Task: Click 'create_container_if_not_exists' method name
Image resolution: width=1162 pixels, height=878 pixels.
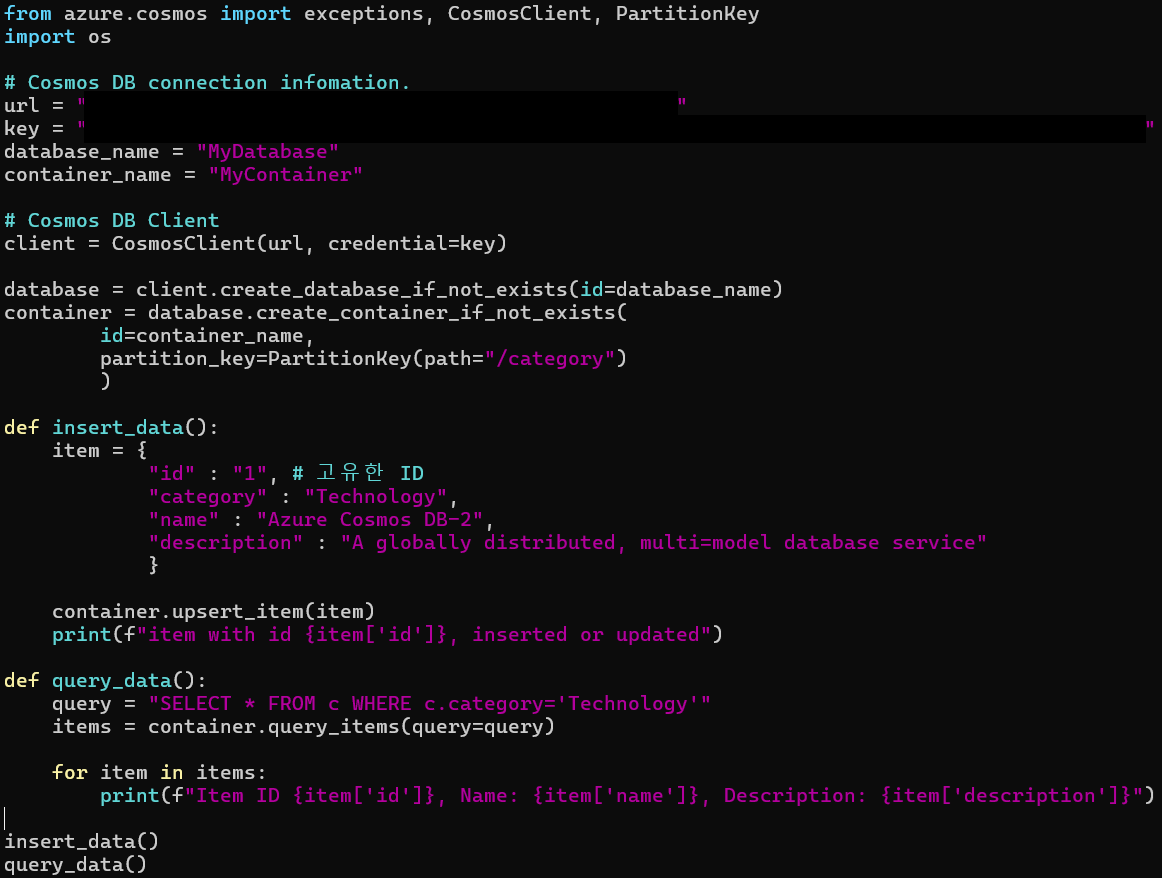Action: point(436,313)
